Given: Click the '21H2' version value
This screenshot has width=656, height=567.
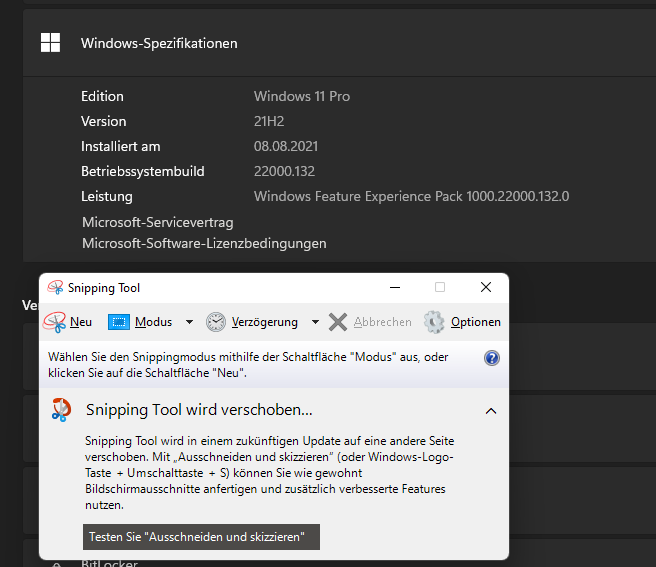Looking at the screenshot, I should [269, 121].
